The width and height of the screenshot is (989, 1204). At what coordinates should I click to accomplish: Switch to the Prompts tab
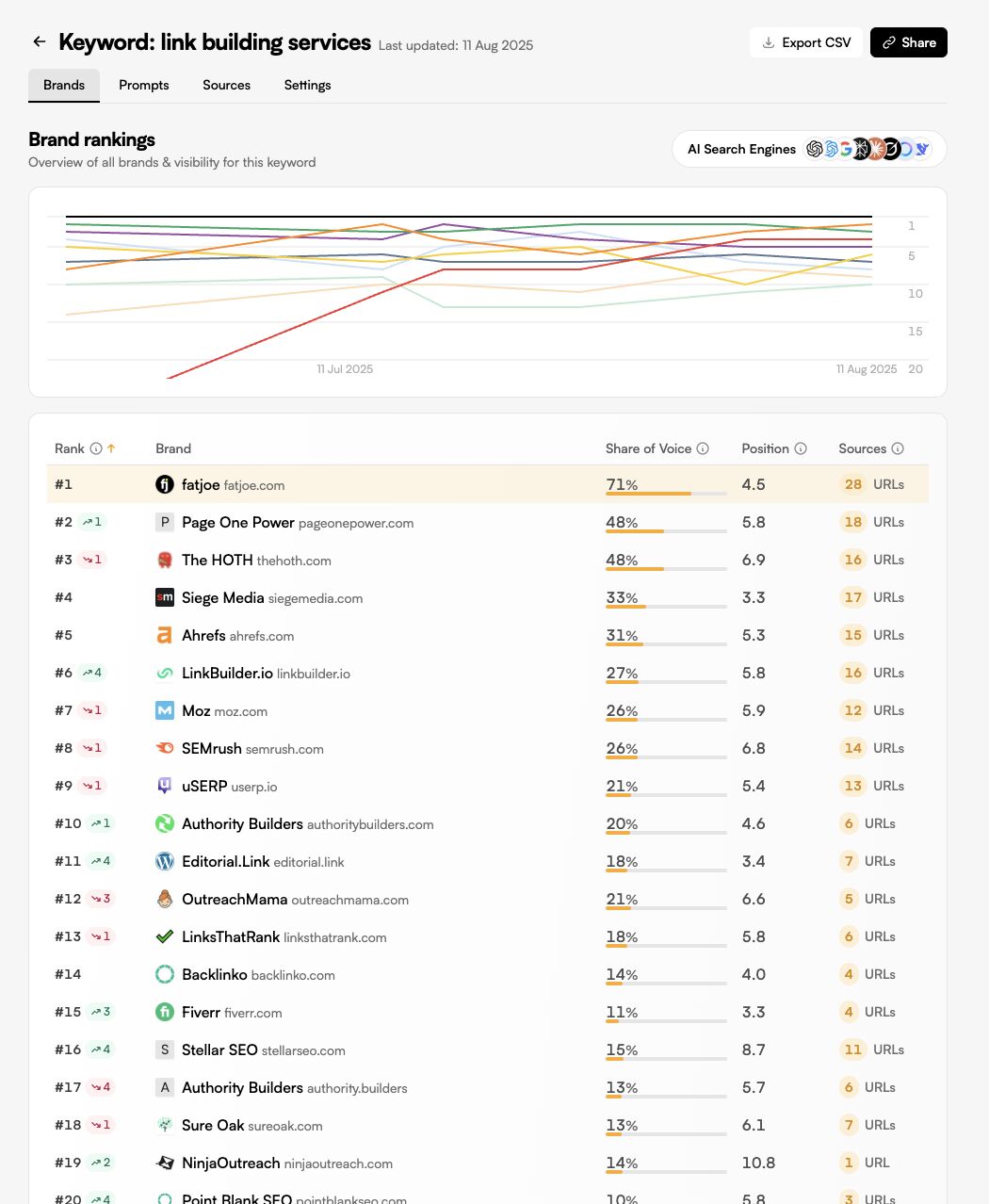click(x=144, y=85)
